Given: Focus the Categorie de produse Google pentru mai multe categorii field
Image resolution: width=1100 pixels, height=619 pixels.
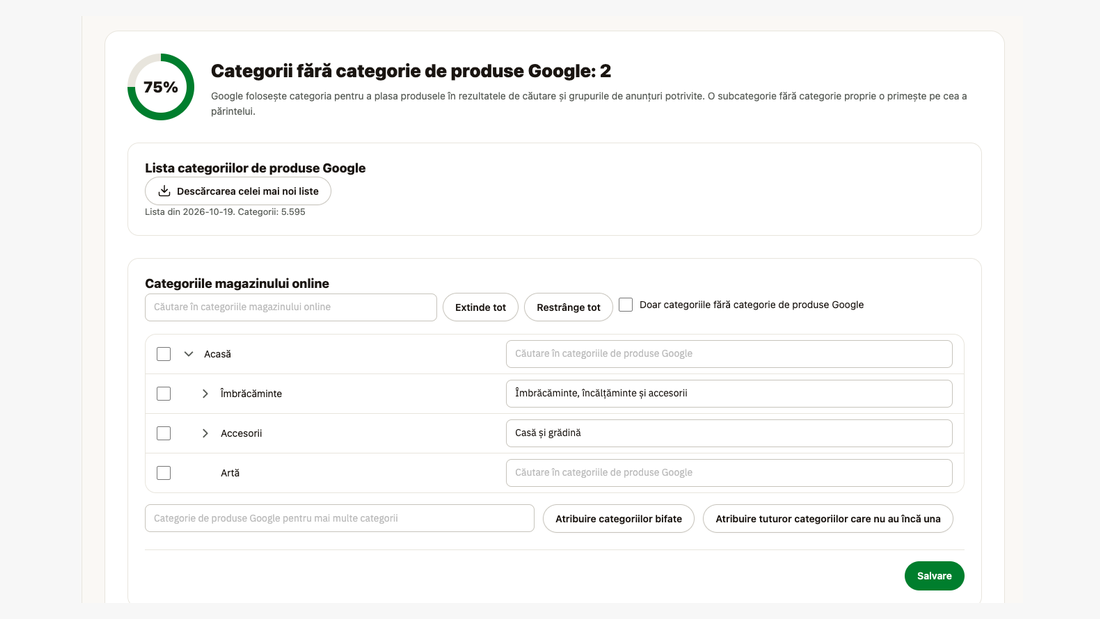Looking at the screenshot, I should 340,519.
